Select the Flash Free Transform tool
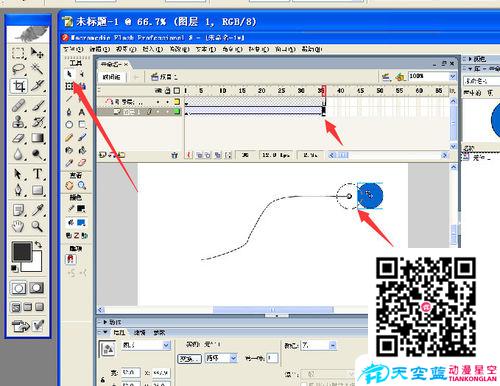 point(69,86)
